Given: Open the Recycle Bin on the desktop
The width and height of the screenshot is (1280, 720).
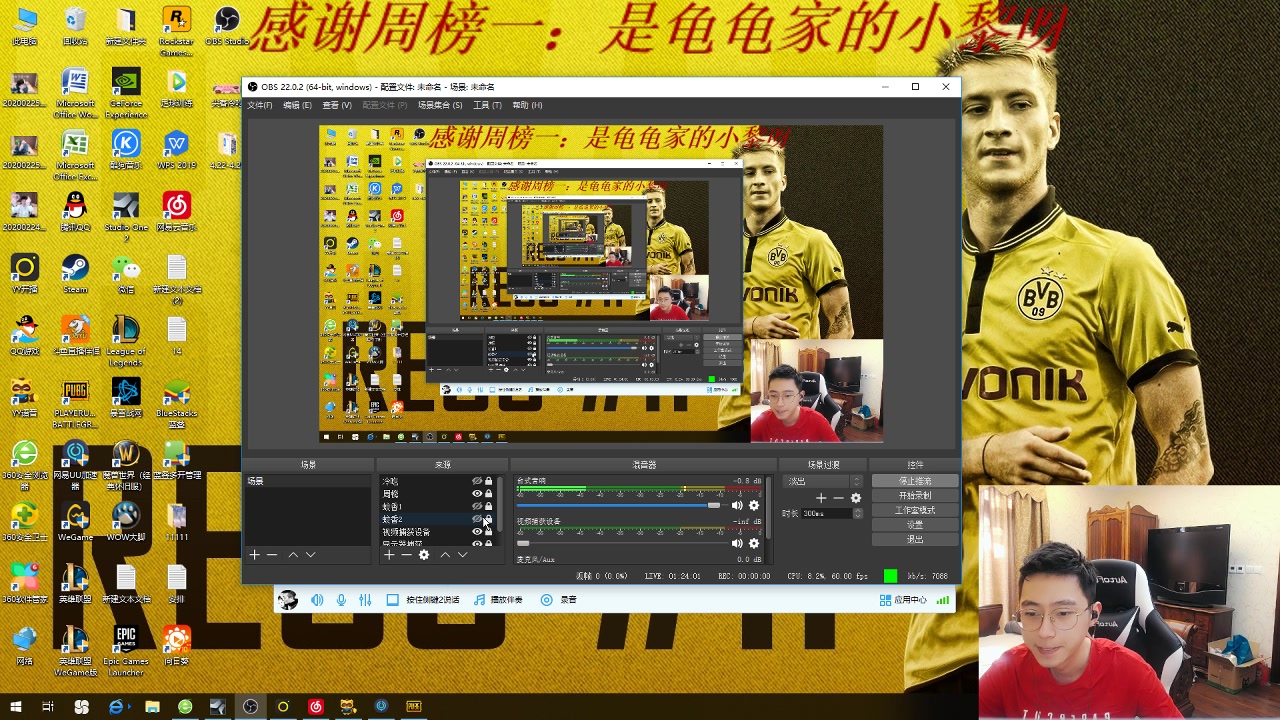Looking at the screenshot, I should tap(75, 27).
